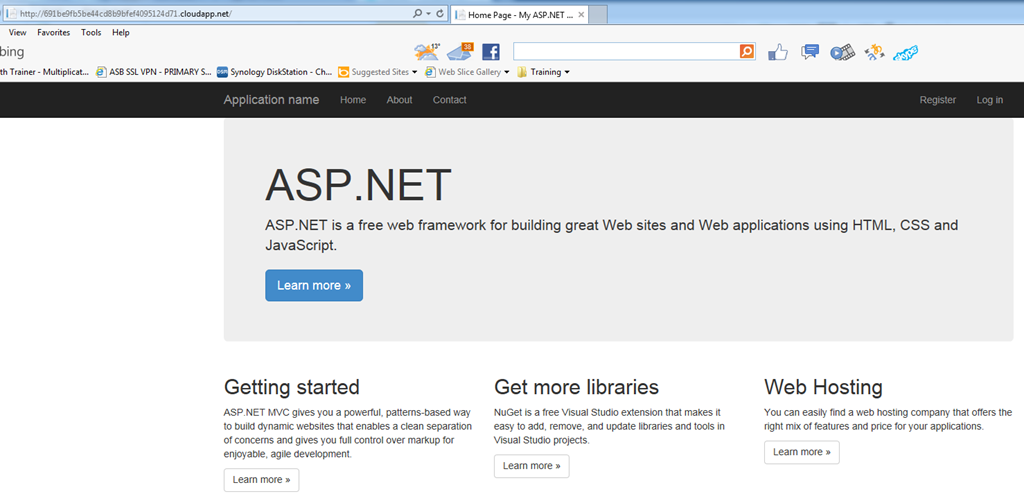Open a new blank tab

coord(598,14)
